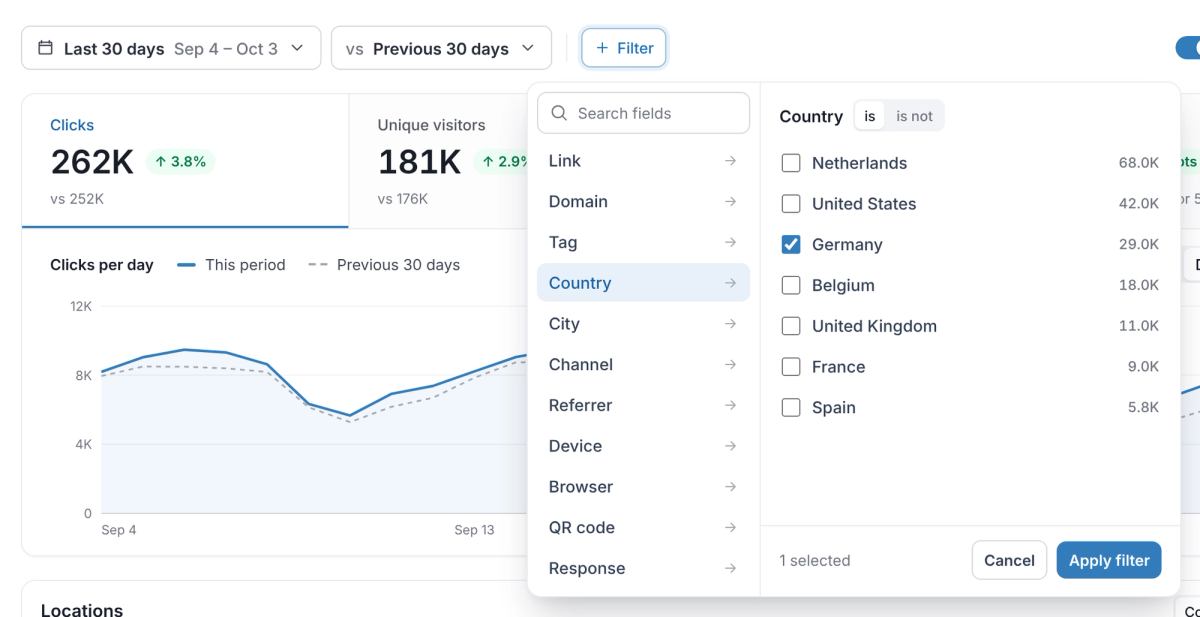Click the Search fields input
The image size is (1200, 617).
[643, 113]
